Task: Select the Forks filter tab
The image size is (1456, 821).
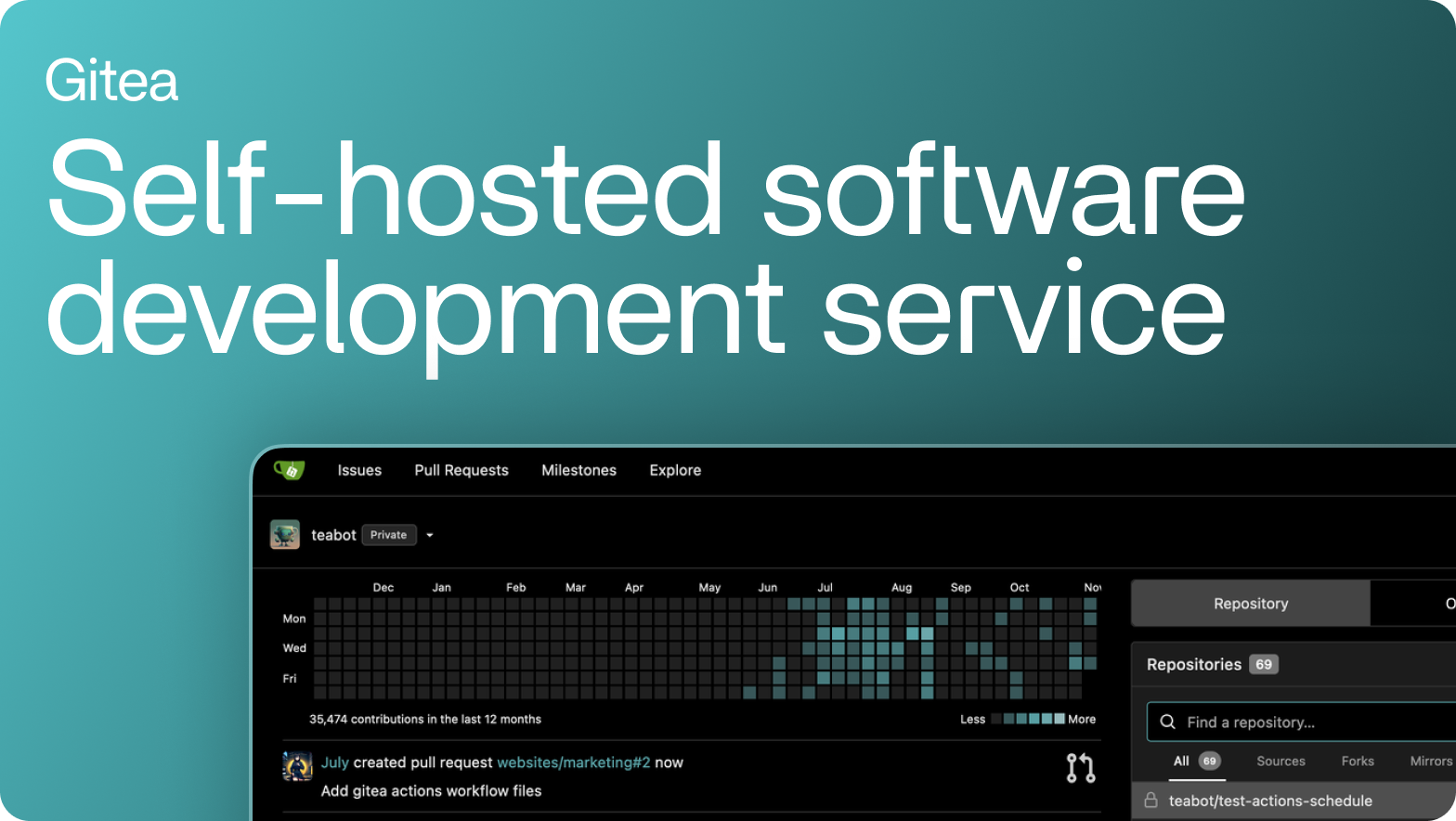Action: pos(1357,761)
